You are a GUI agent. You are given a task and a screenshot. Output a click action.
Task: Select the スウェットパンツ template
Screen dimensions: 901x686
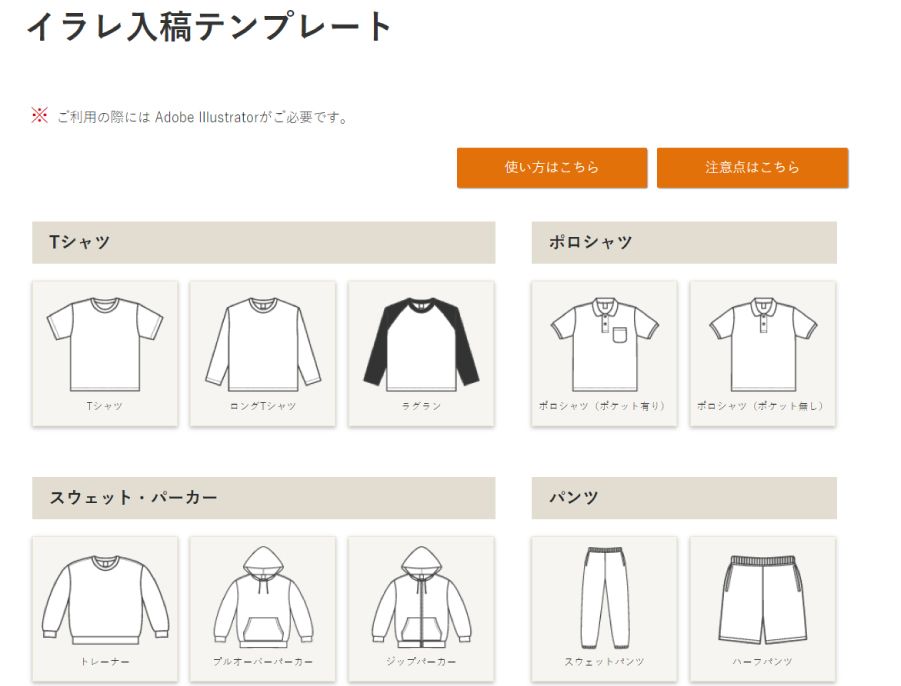click(604, 610)
